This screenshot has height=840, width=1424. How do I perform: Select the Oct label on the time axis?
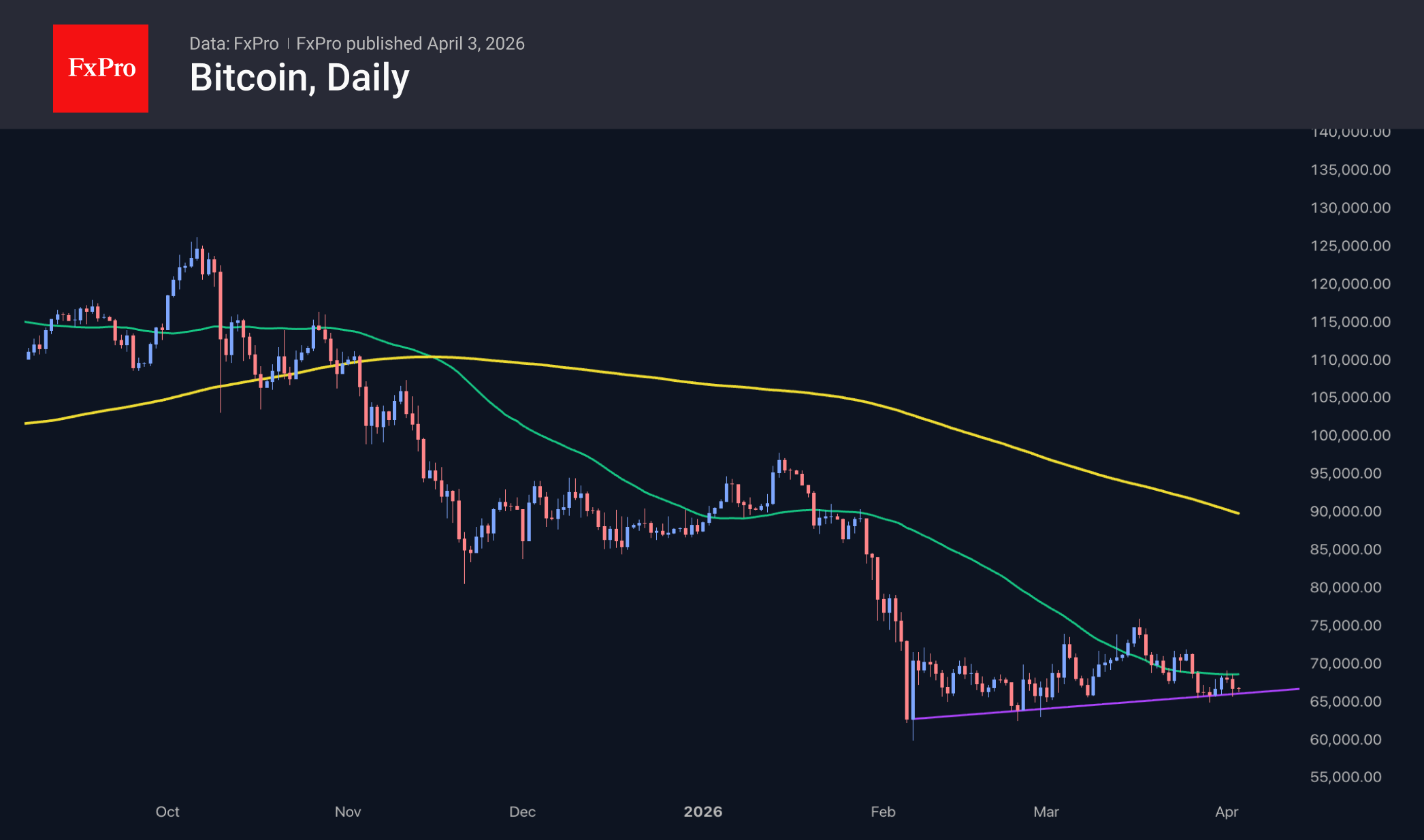click(x=167, y=811)
